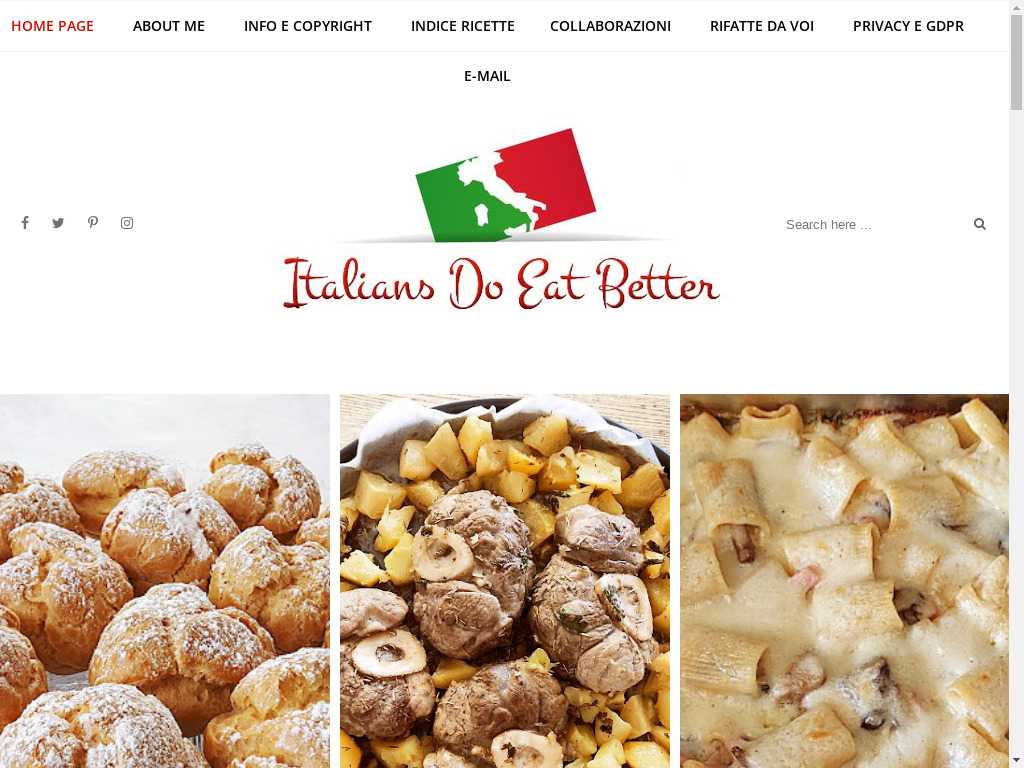Open the Facebook social icon
Viewport: 1024px width, 768px height.
click(x=25, y=223)
